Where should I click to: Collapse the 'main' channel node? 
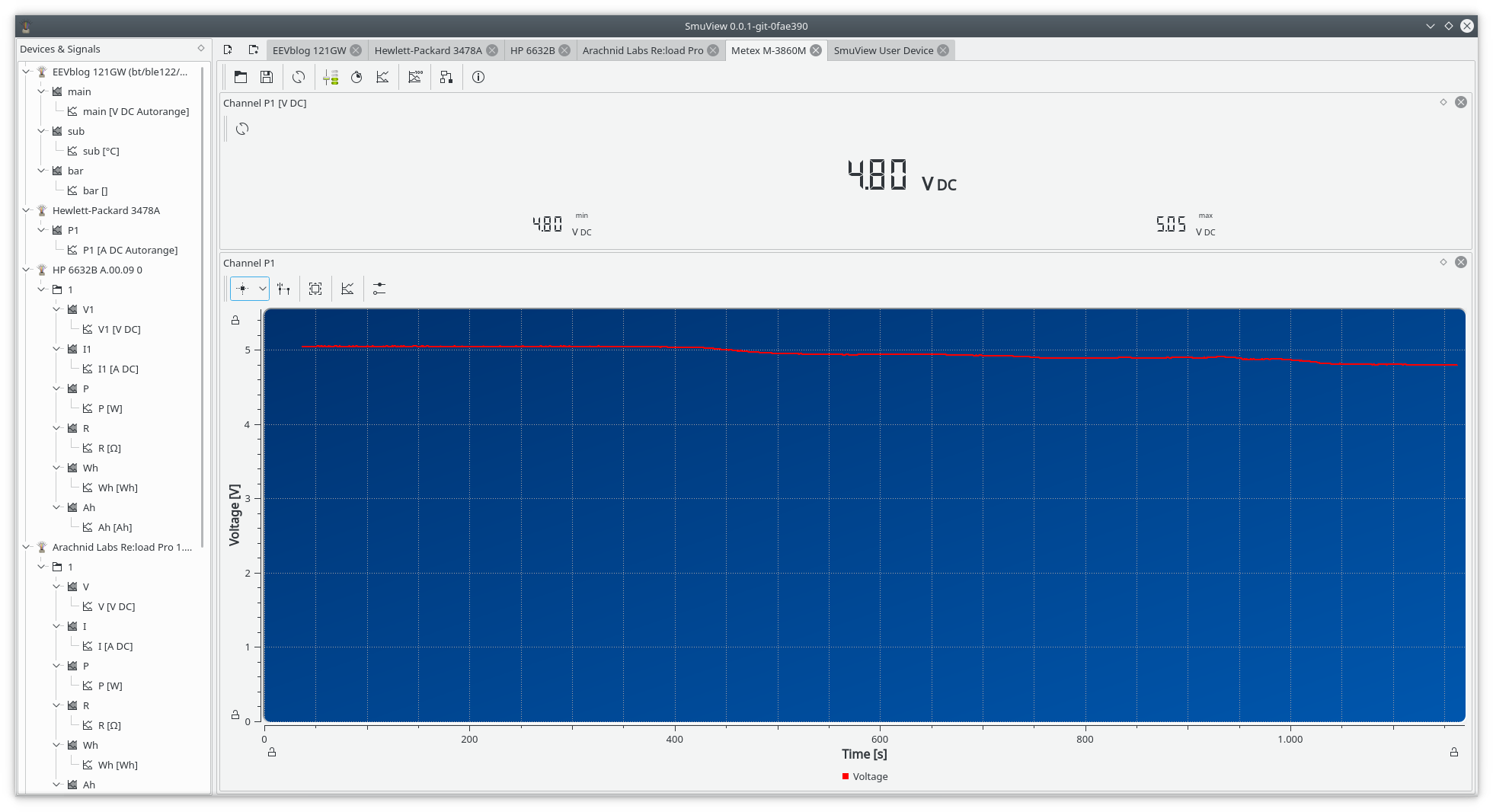42,91
